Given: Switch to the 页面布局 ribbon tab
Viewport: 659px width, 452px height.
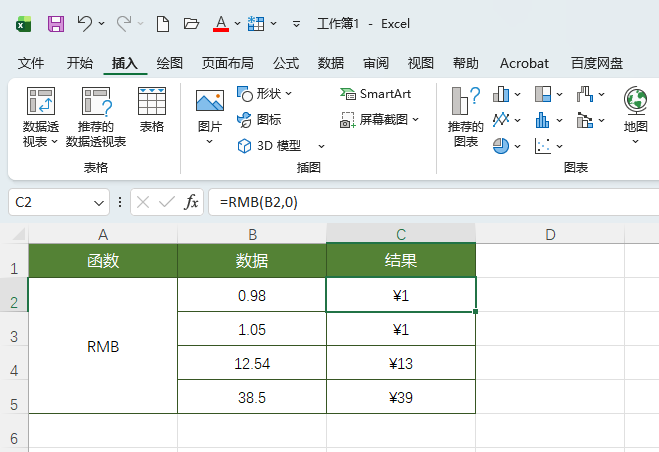Looking at the screenshot, I should coord(227,63).
